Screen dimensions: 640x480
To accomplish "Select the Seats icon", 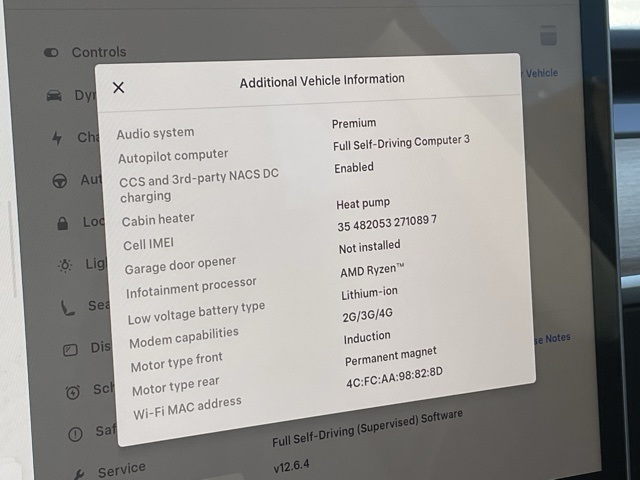I will 67,308.
